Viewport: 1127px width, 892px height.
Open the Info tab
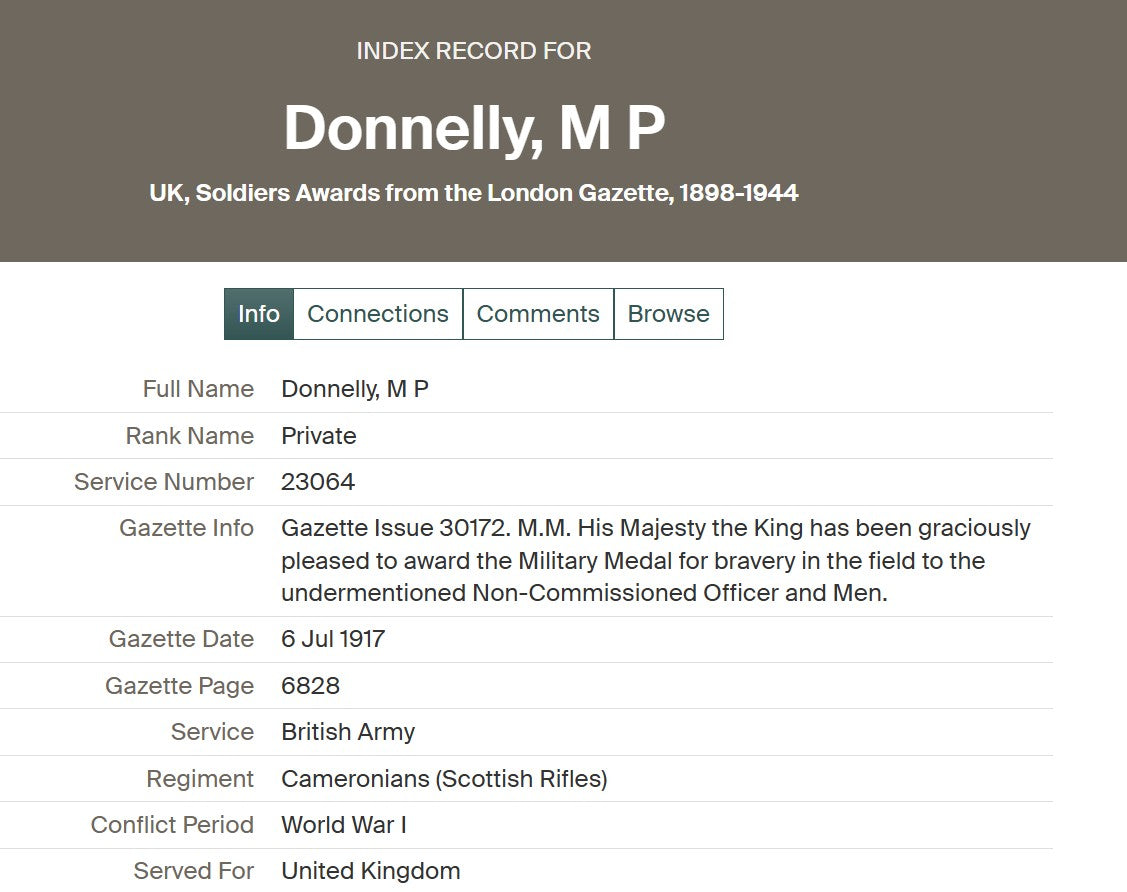point(258,314)
